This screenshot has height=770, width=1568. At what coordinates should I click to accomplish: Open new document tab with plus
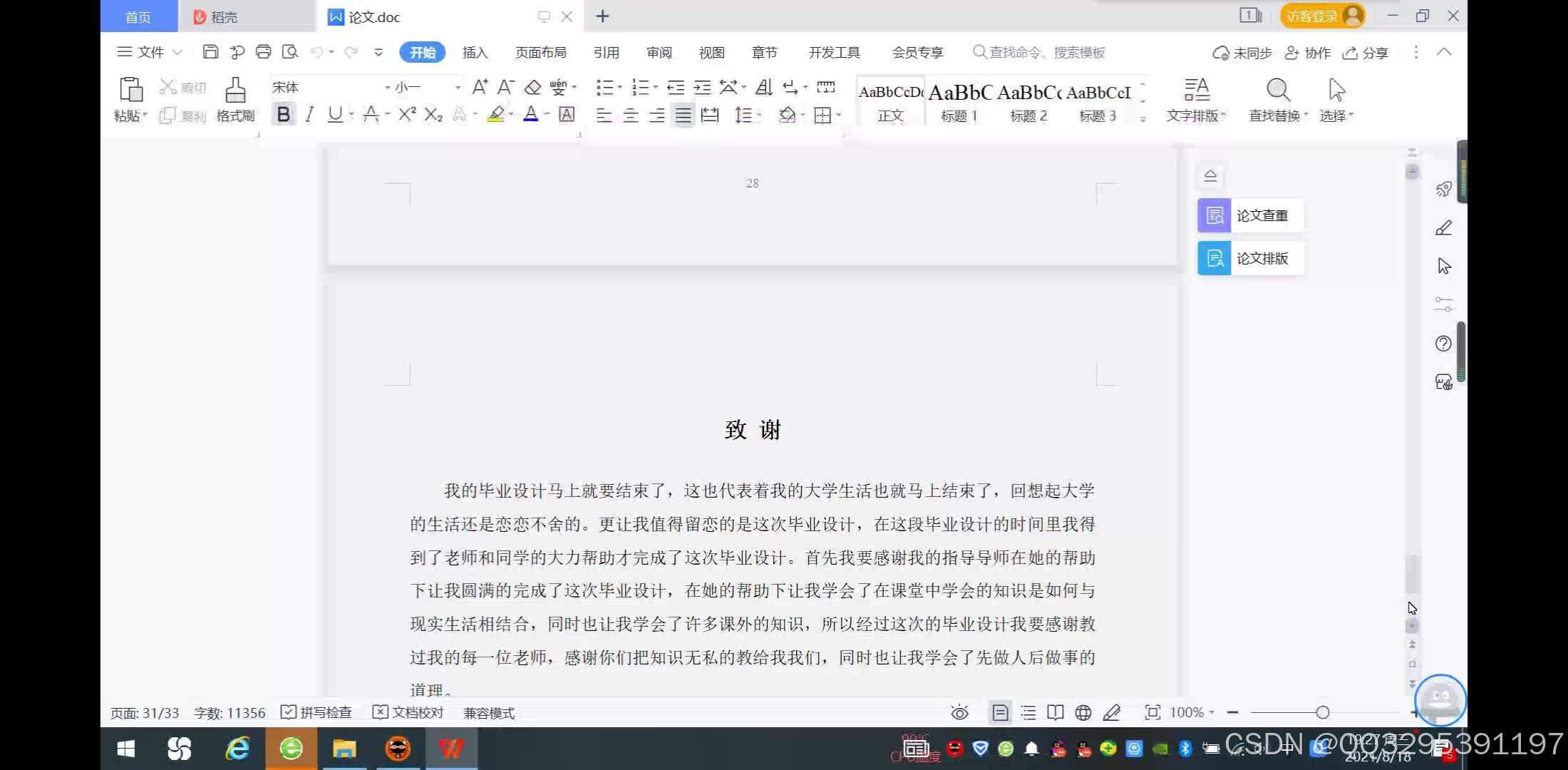[x=603, y=16]
